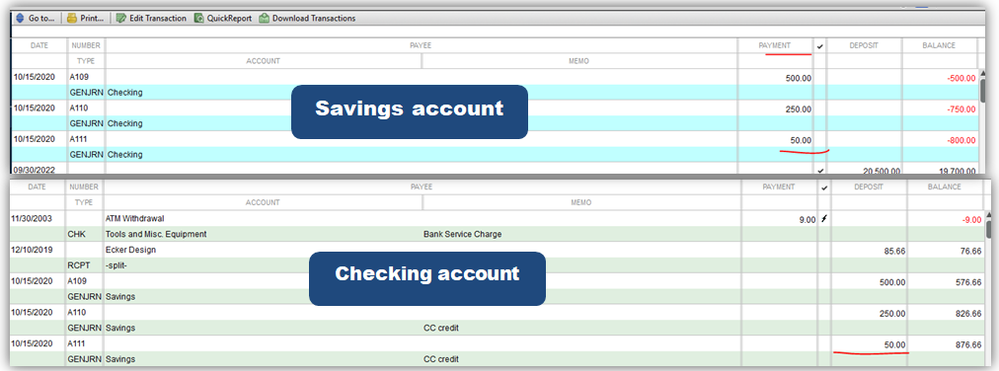The height and width of the screenshot is (371, 999).
Task: Click the 50.00 deposit in Checking register
Action: (895, 344)
